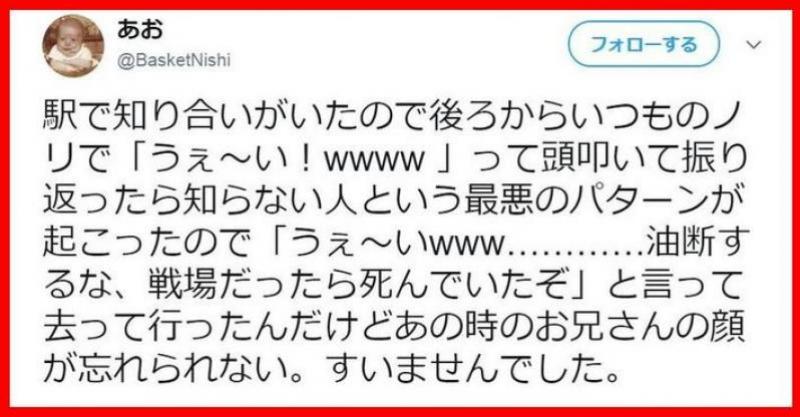Open the @BasketNishi handle link
Screen dimensions: 800x417
click(x=174, y=60)
